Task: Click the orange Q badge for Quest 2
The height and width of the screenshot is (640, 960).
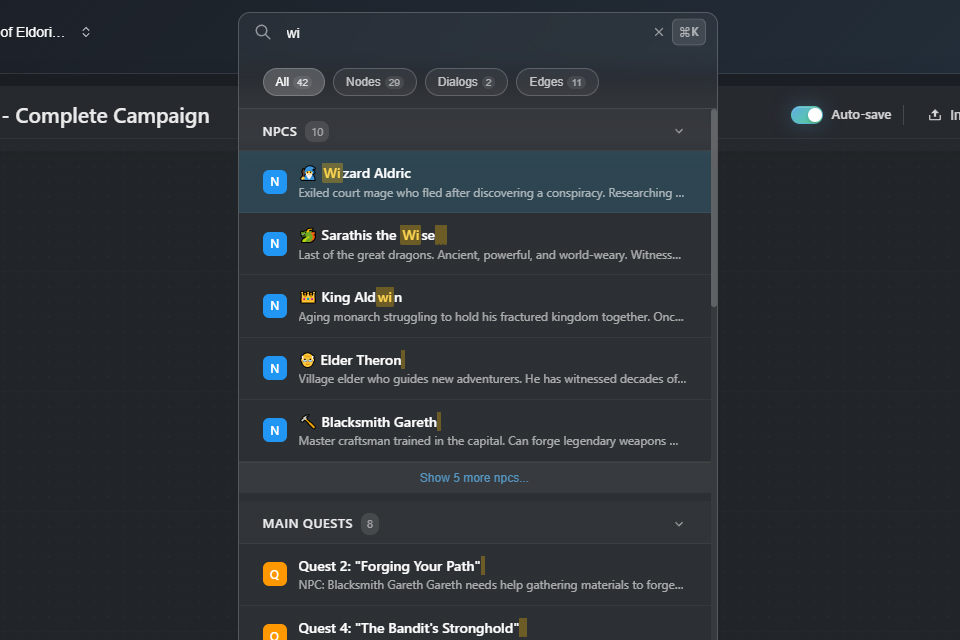Action: point(274,574)
